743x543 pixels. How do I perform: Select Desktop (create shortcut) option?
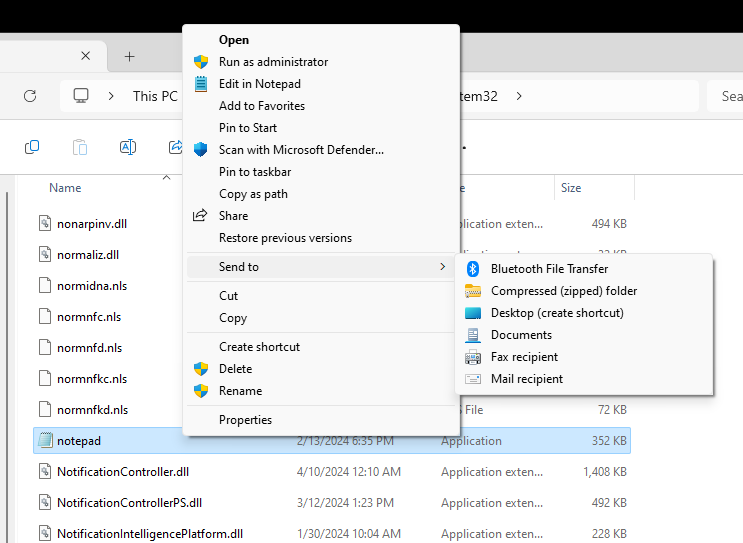[557, 313]
